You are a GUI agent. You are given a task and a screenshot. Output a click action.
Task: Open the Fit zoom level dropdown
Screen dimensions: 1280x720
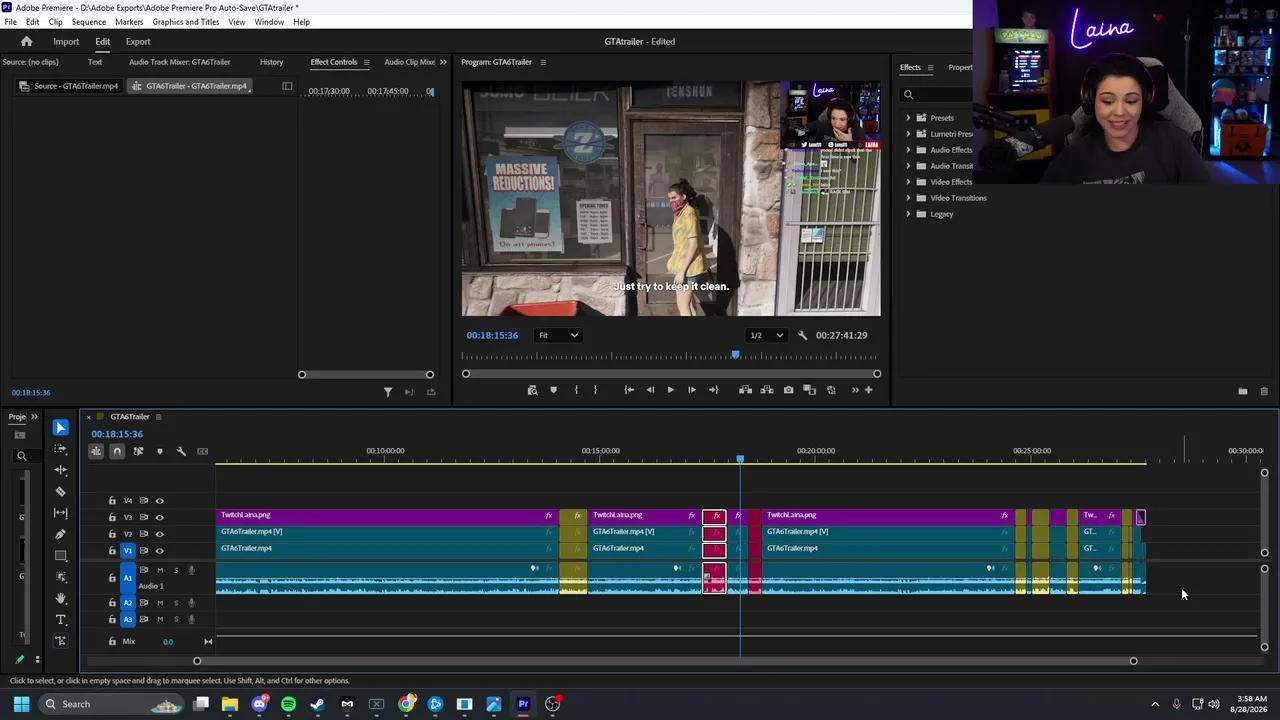557,335
